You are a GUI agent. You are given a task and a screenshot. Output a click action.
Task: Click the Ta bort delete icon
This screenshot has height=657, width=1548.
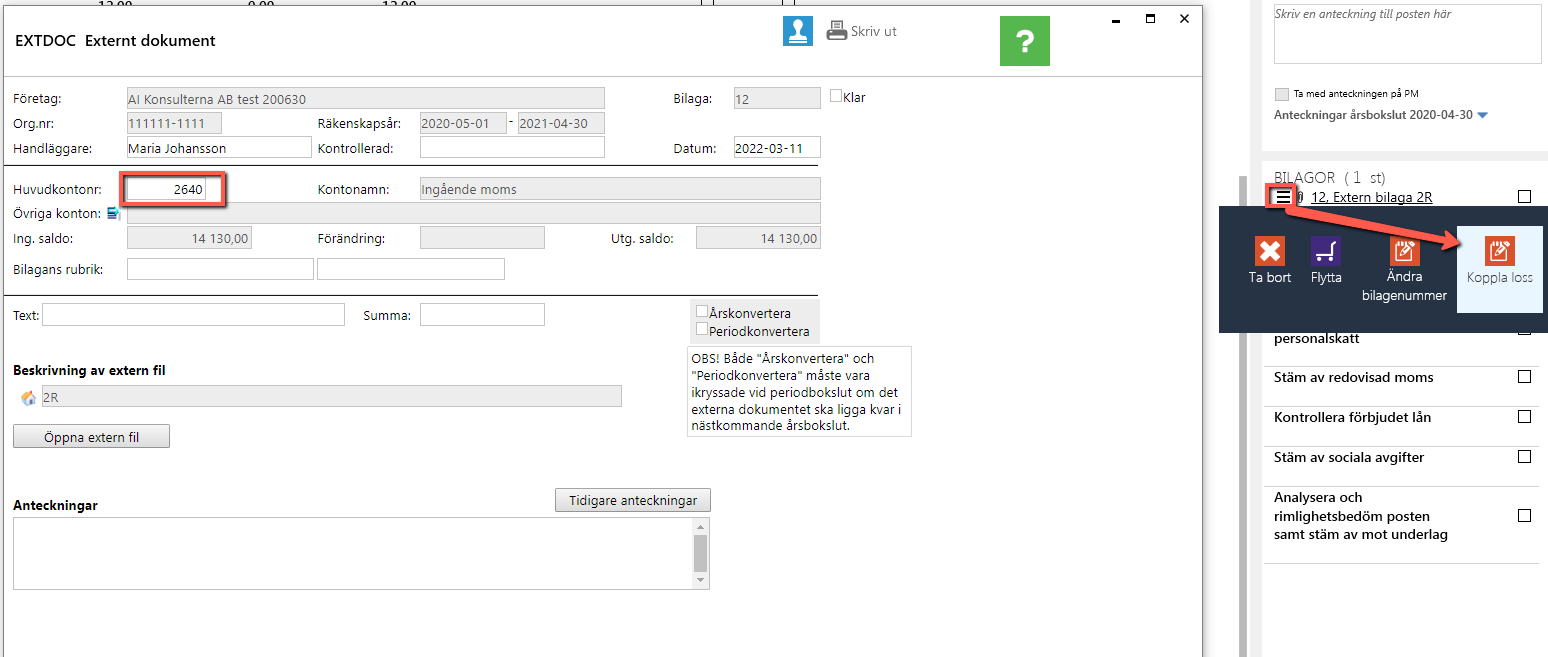pos(1270,250)
